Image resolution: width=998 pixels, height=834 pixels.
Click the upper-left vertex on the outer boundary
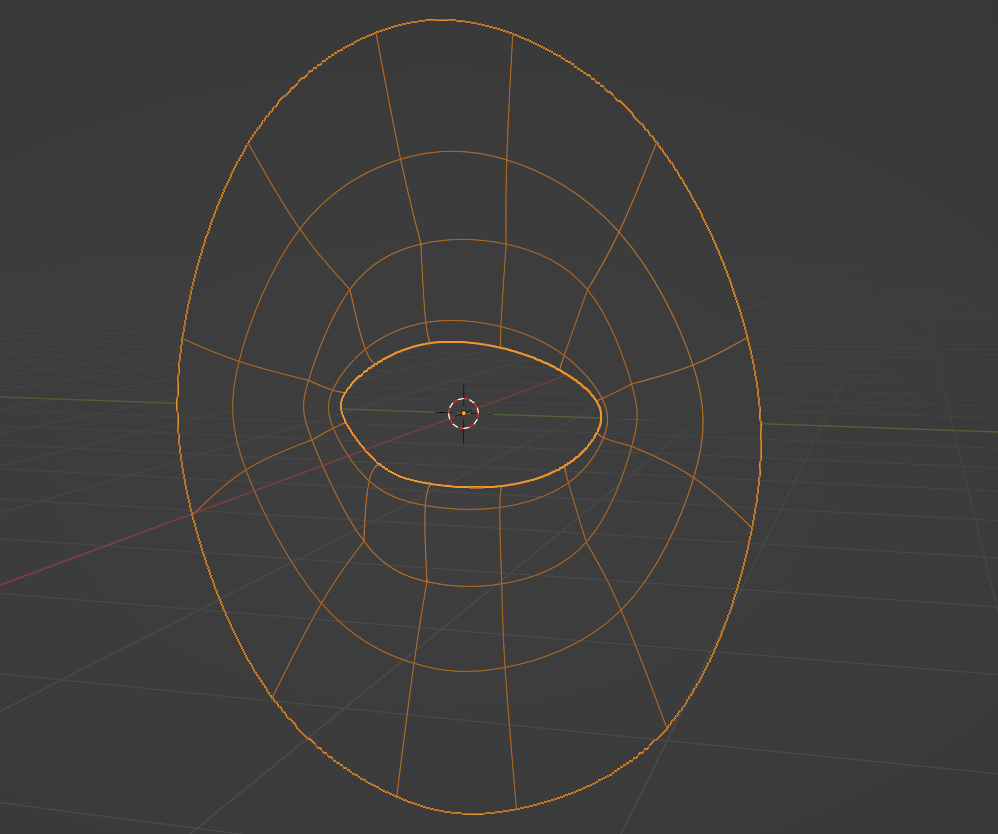click(247, 143)
